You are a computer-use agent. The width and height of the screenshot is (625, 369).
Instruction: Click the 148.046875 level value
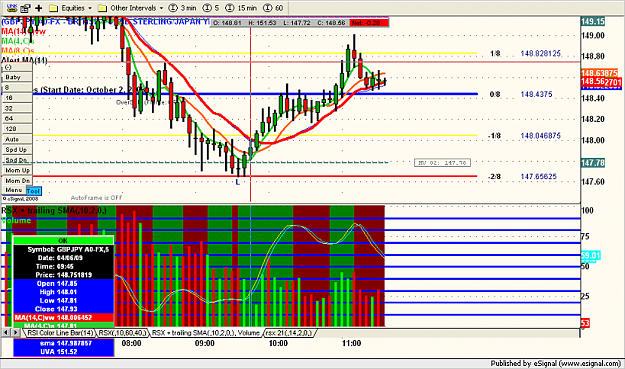[x=540, y=136]
